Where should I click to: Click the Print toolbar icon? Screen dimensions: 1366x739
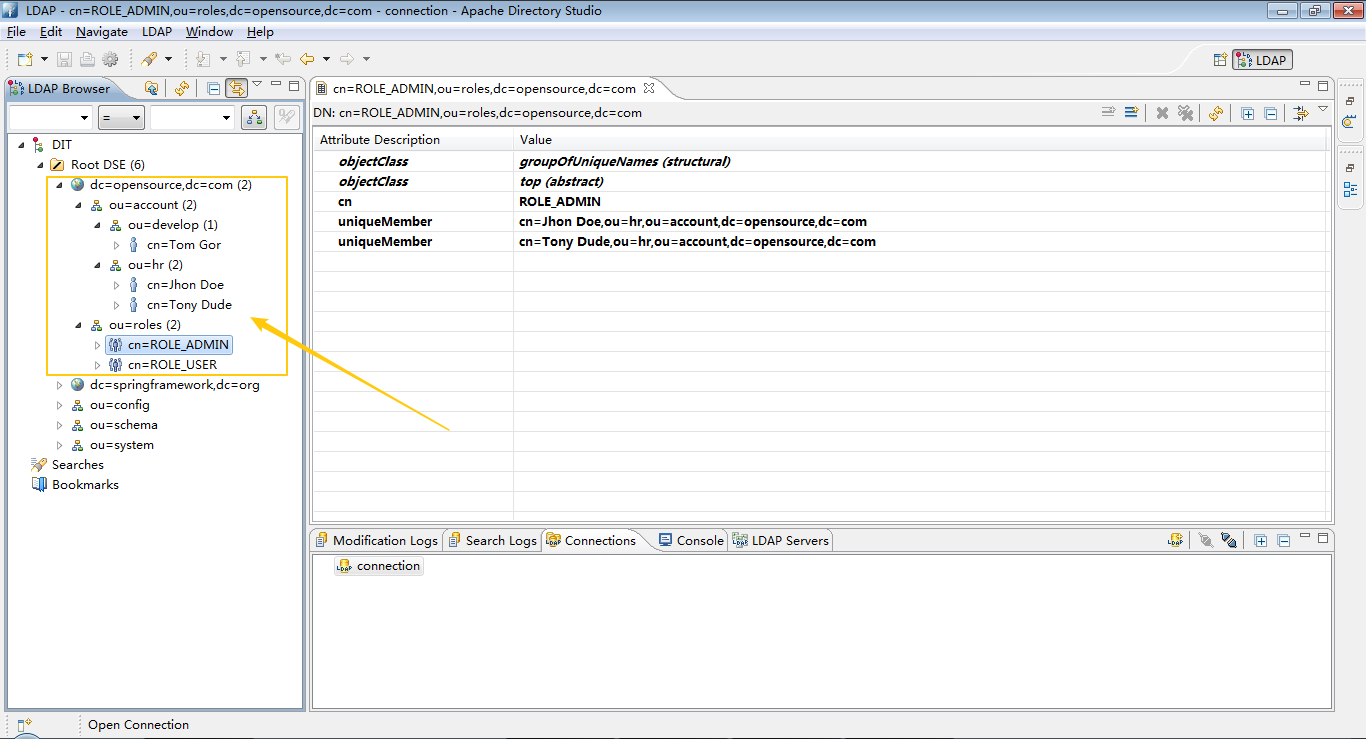(x=87, y=60)
